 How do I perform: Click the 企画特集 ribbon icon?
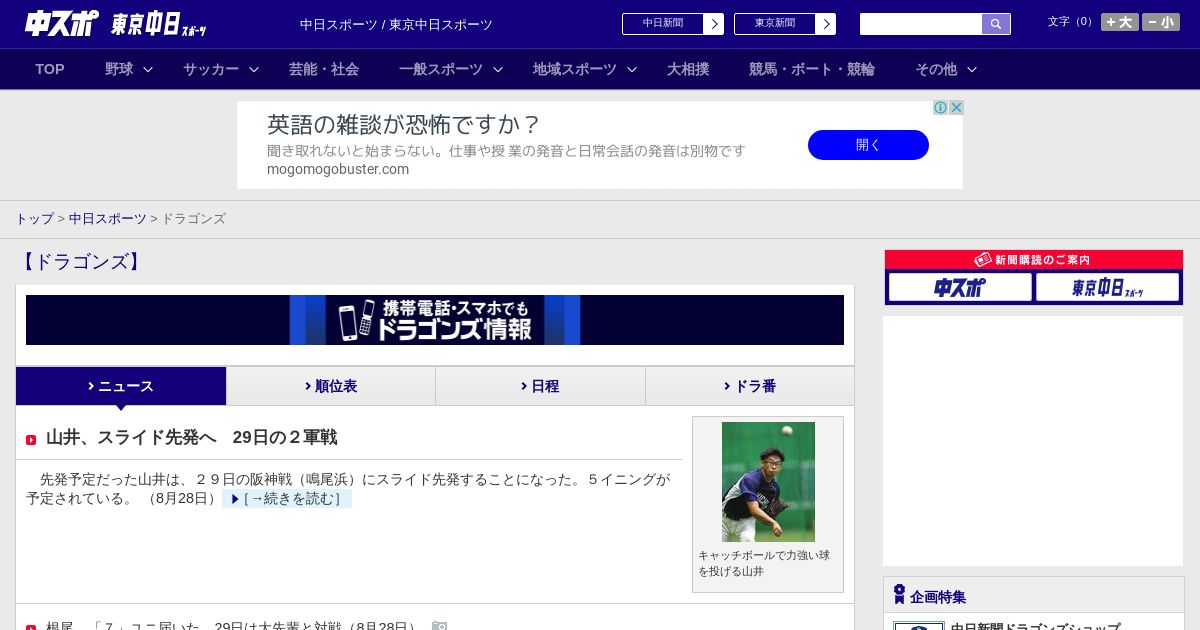pos(899,595)
